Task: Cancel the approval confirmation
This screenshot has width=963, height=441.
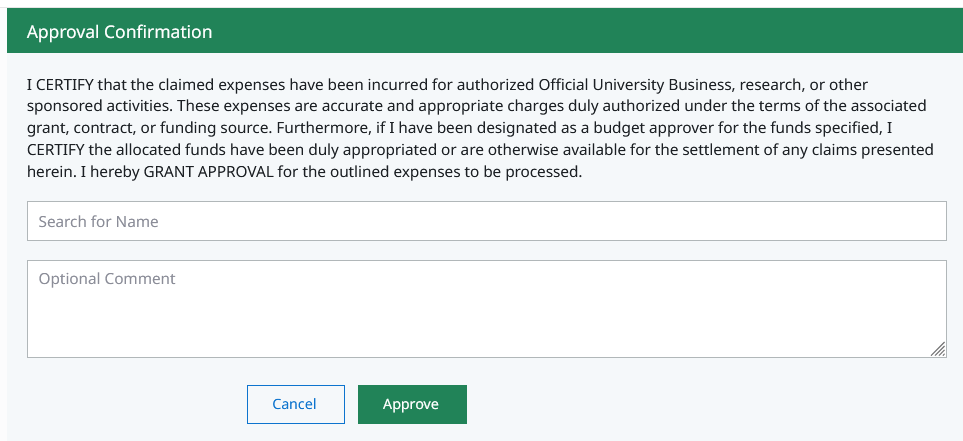Action: pyautogui.click(x=295, y=404)
